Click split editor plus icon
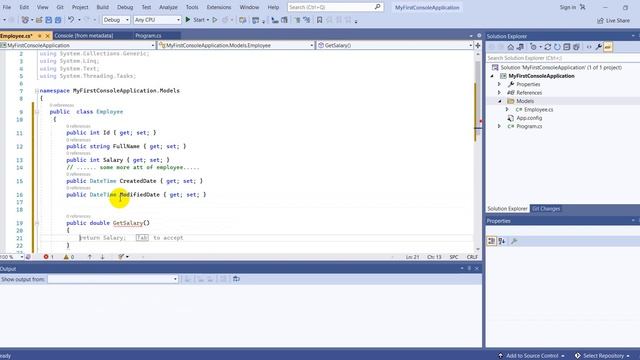 (478, 45)
